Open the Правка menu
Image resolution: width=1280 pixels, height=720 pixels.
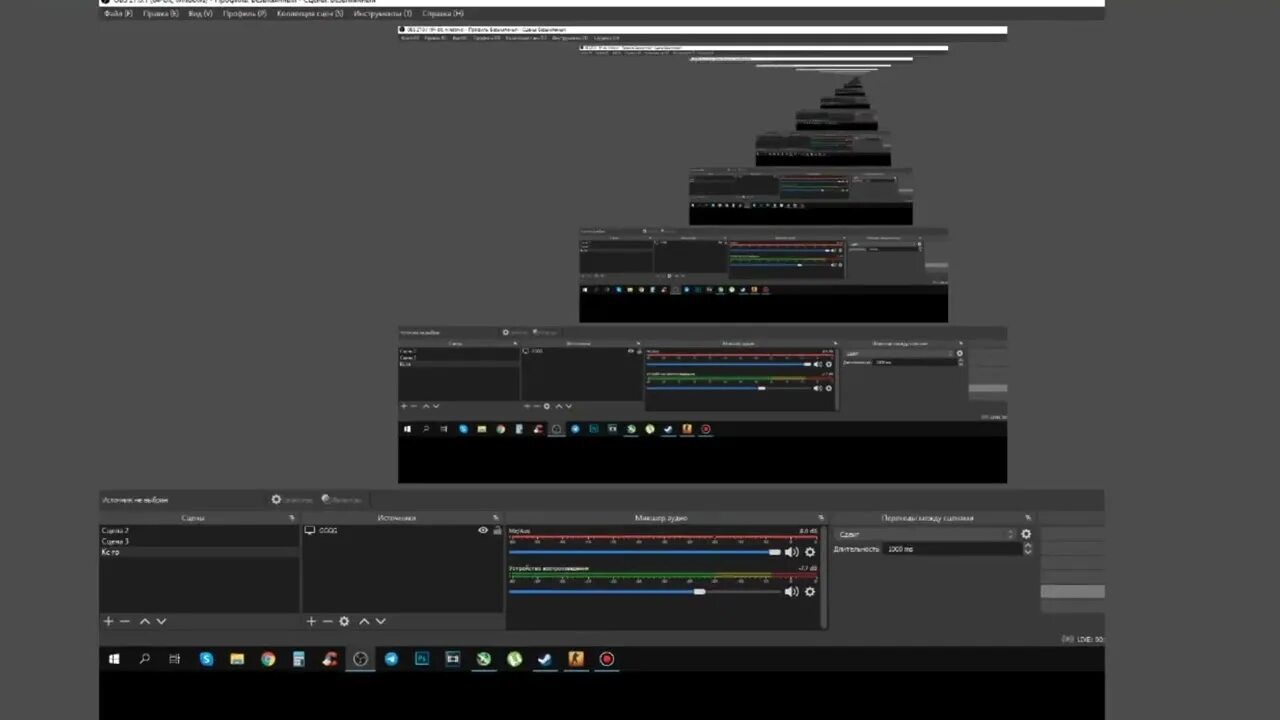160,14
